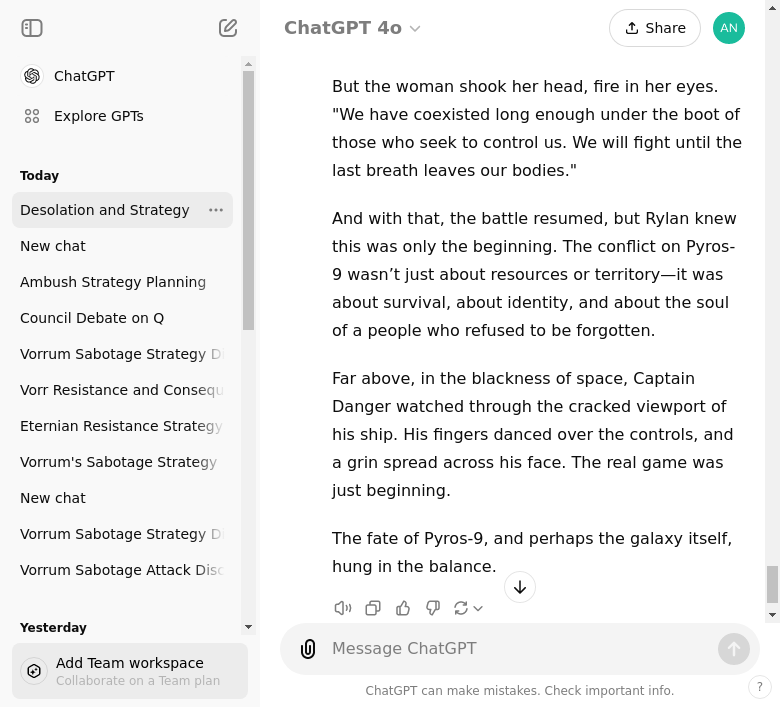Screen dimensions: 780x707
Task: Open the question mark help button
Action: click(760, 687)
